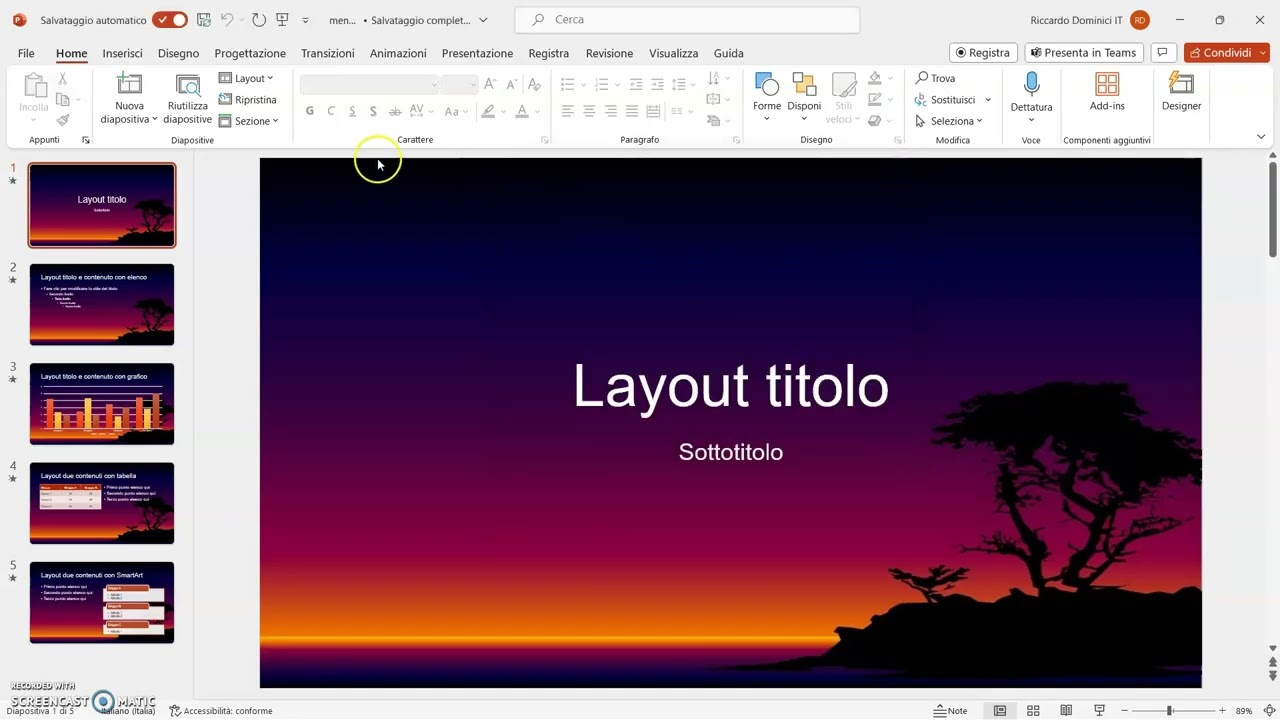Click the Trova find tool
Image resolution: width=1280 pixels, height=720 pixels.
936,78
